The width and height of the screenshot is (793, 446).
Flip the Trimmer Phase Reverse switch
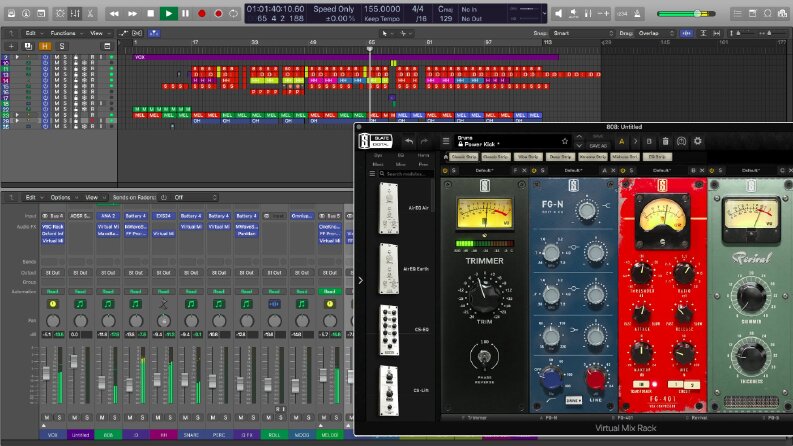[484, 357]
